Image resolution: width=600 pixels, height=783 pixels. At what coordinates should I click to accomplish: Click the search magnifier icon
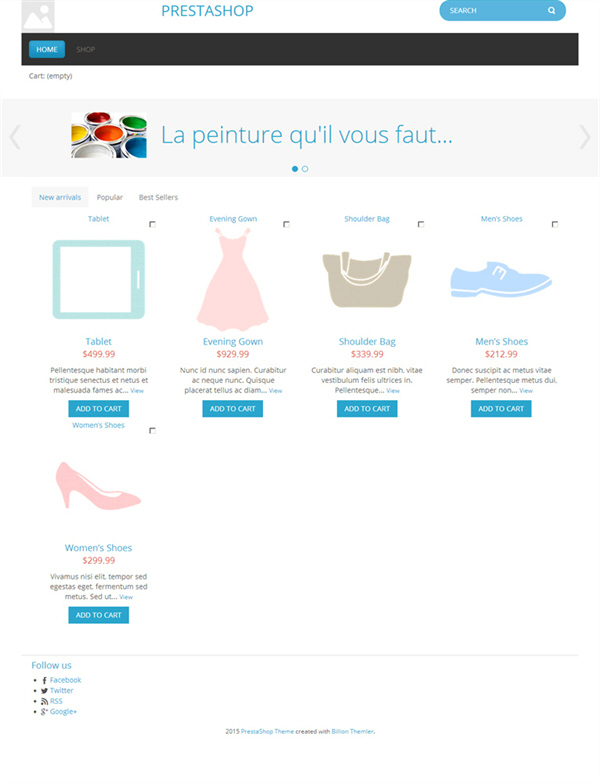click(x=551, y=10)
